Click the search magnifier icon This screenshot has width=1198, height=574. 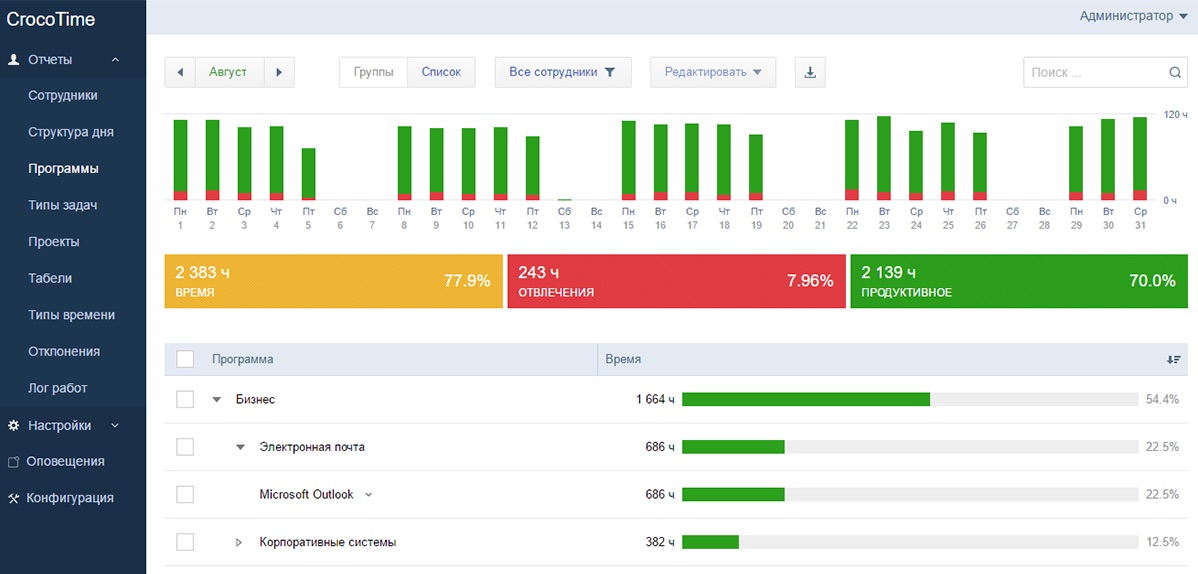tap(1176, 72)
